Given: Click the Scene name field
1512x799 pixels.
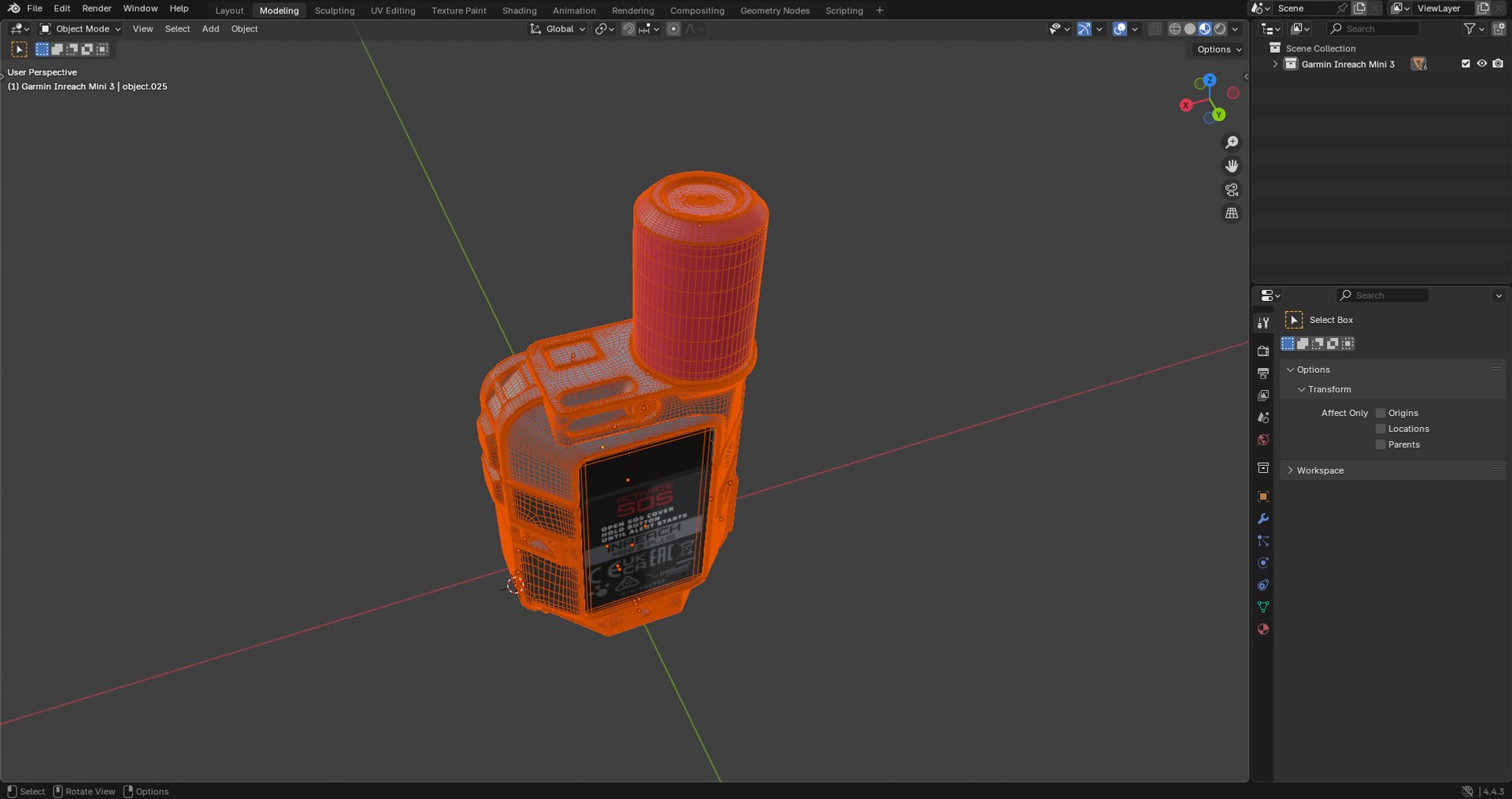Looking at the screenshot, I should point(1304,9).
